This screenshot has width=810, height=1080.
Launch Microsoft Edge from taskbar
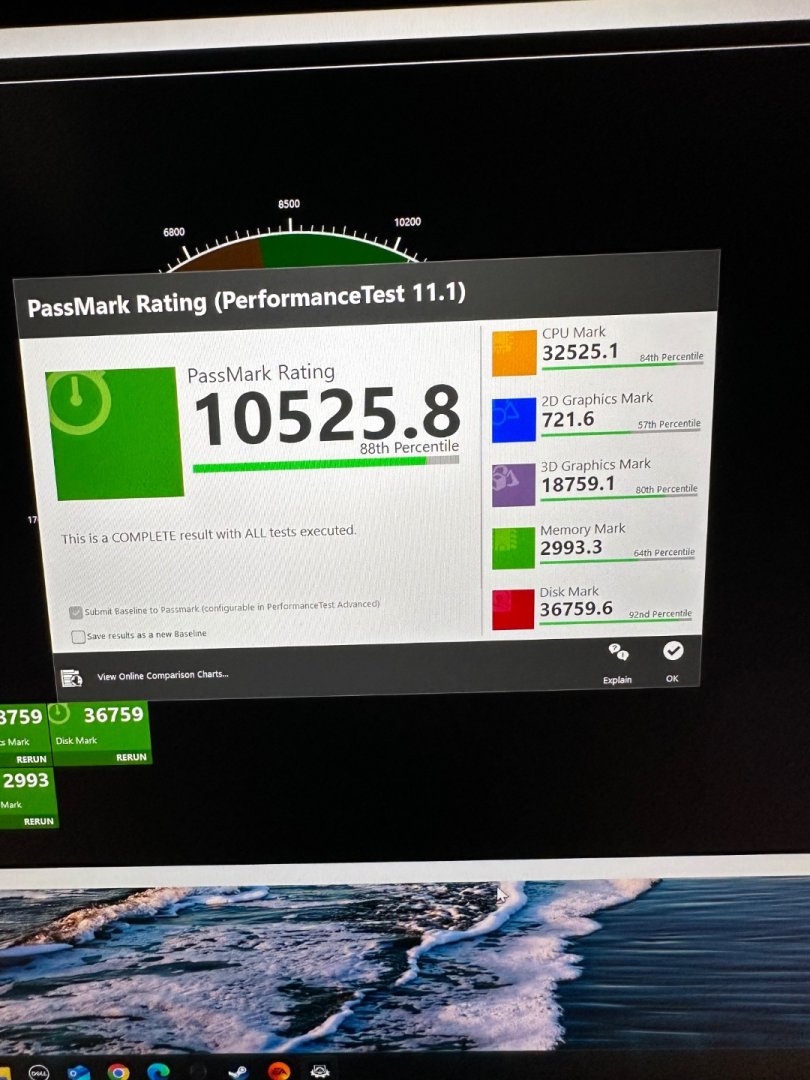coord(158,1072)
